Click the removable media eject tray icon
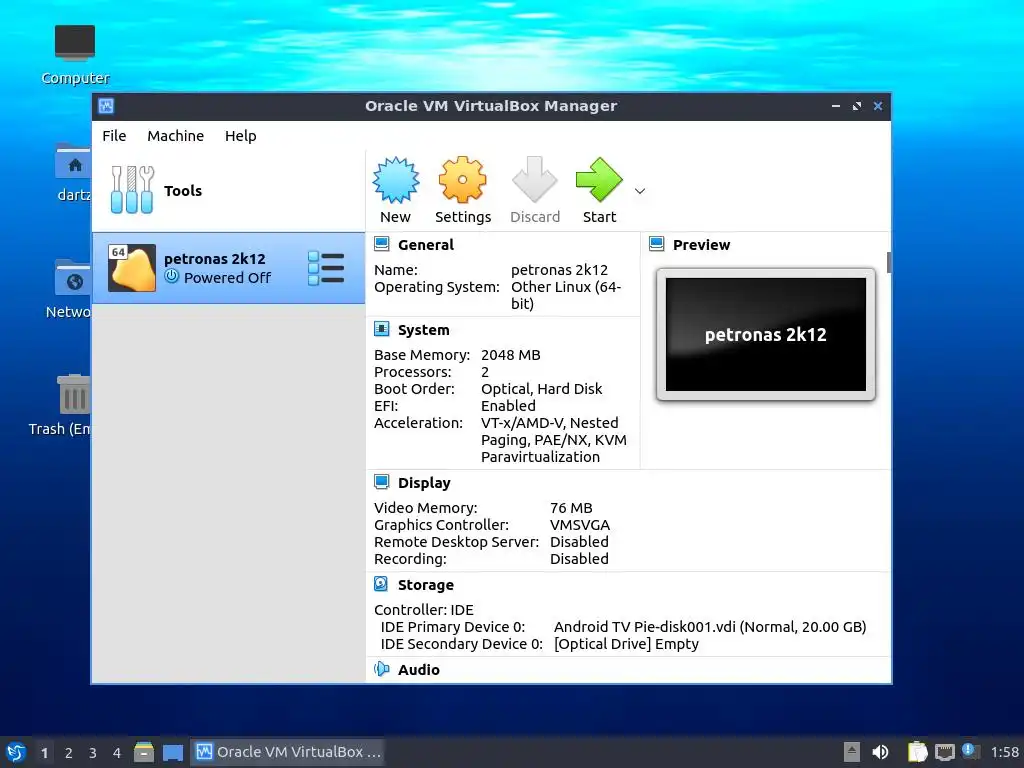Image resolution: width=1024 pixels, height=768 pixels. [851, 752]
